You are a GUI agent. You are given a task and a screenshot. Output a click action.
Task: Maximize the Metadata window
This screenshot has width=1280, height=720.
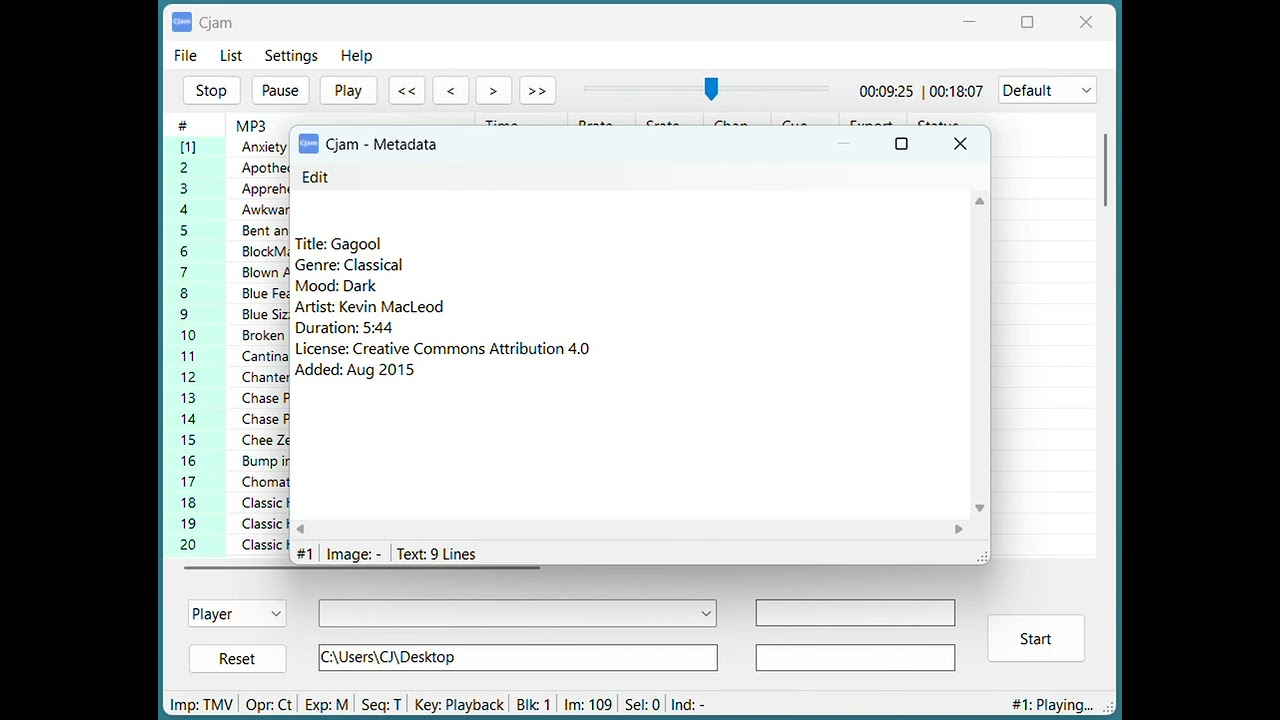[x=901, y=144]
